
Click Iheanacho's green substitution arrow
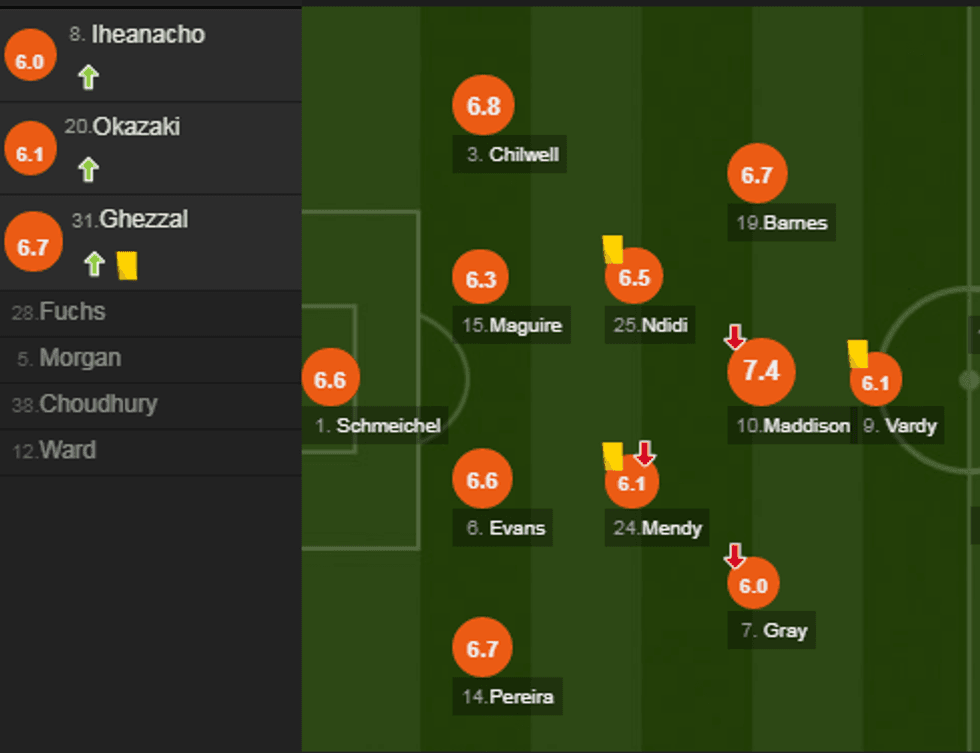click(88, 77)
